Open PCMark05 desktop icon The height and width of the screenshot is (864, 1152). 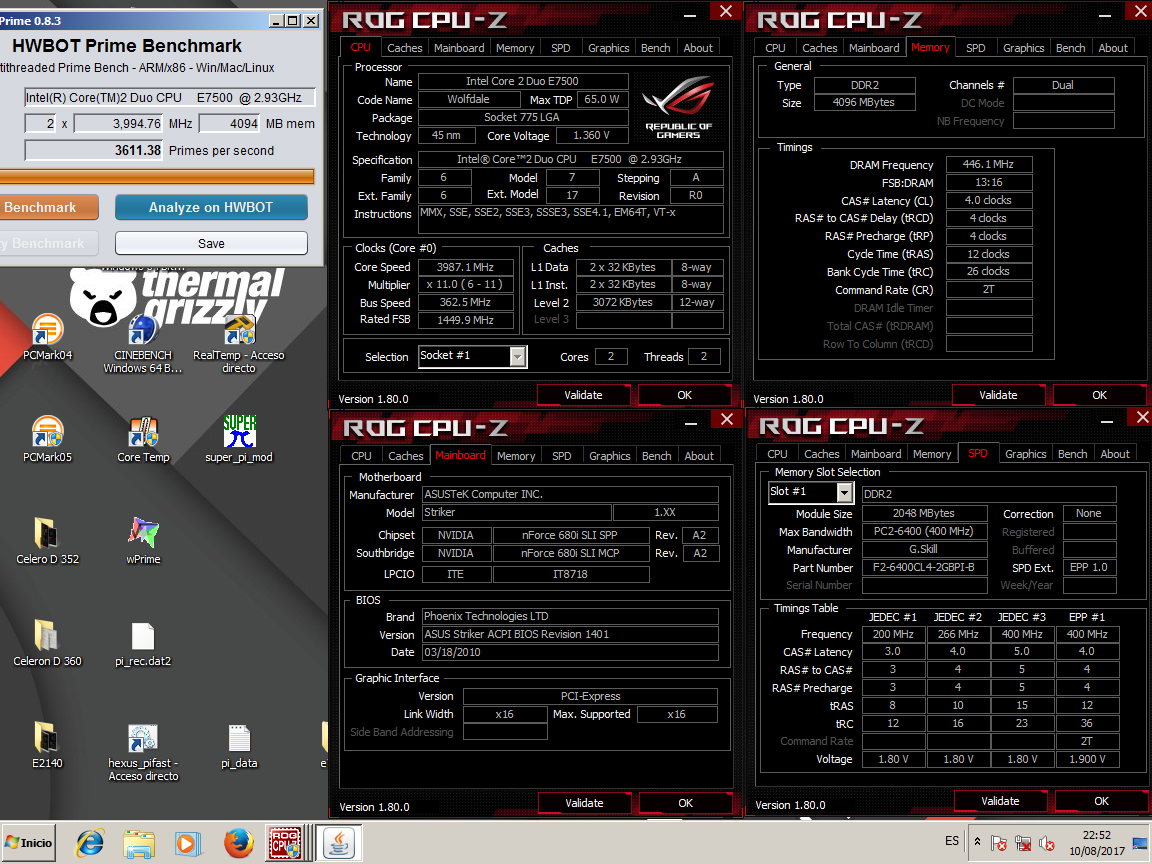[48, 439]
